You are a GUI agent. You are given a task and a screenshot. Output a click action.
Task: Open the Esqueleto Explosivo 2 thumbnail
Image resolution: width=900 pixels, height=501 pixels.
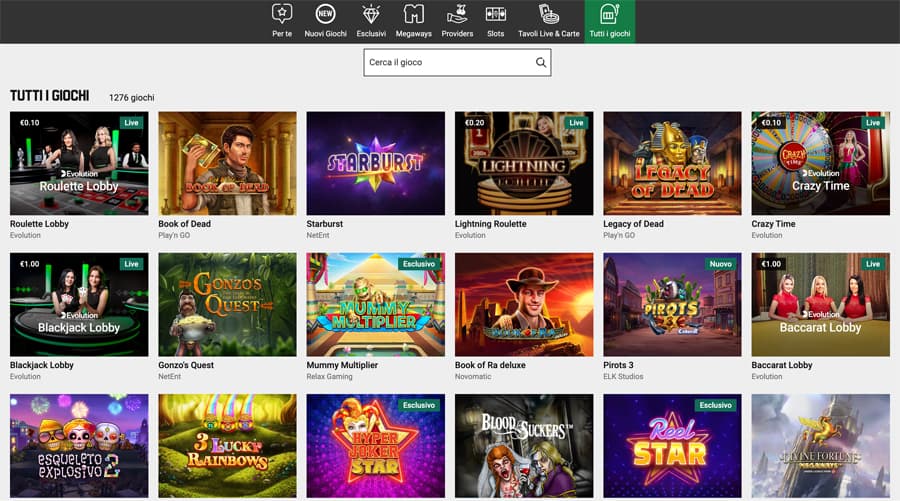79,446
